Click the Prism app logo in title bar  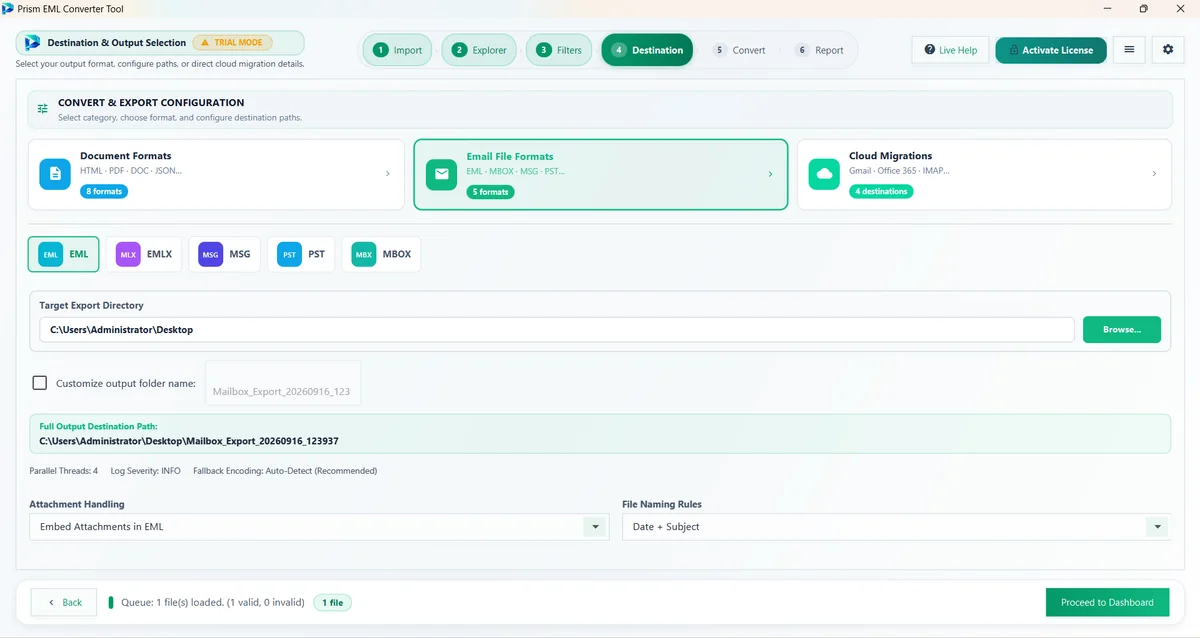tap(8, 8)
